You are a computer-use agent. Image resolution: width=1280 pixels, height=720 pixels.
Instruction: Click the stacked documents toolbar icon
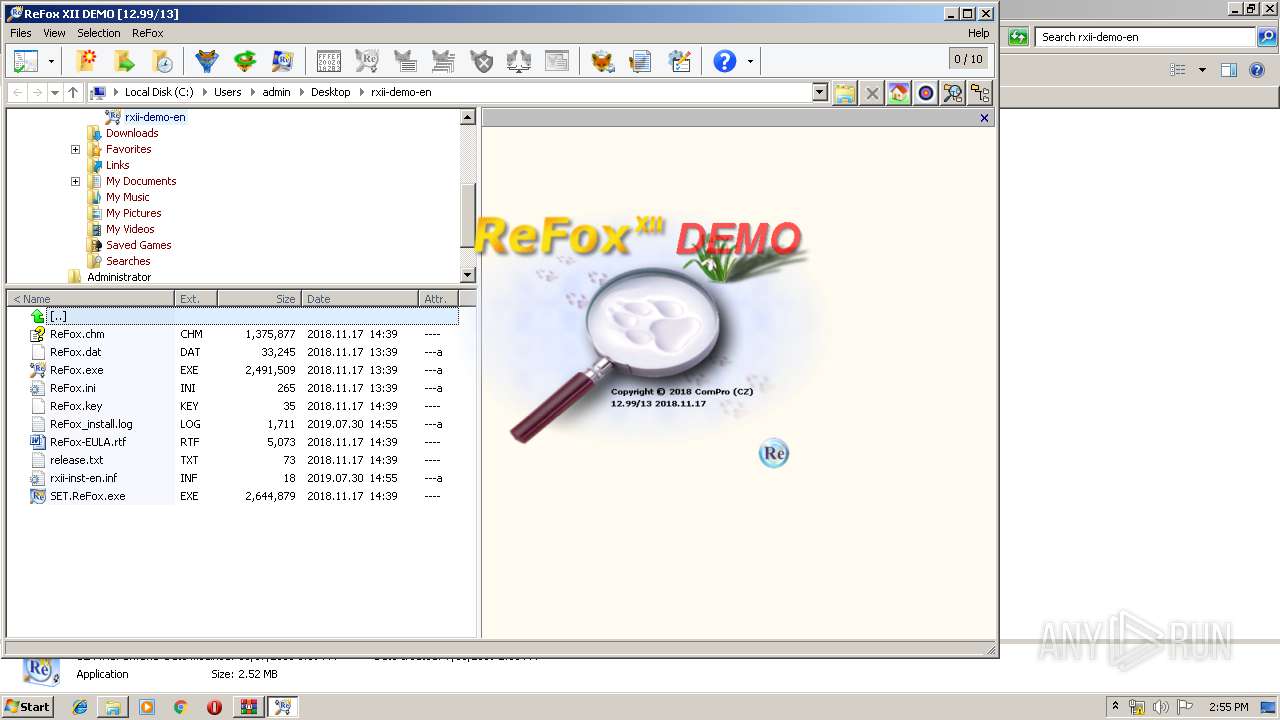click(x=640, y=61)
